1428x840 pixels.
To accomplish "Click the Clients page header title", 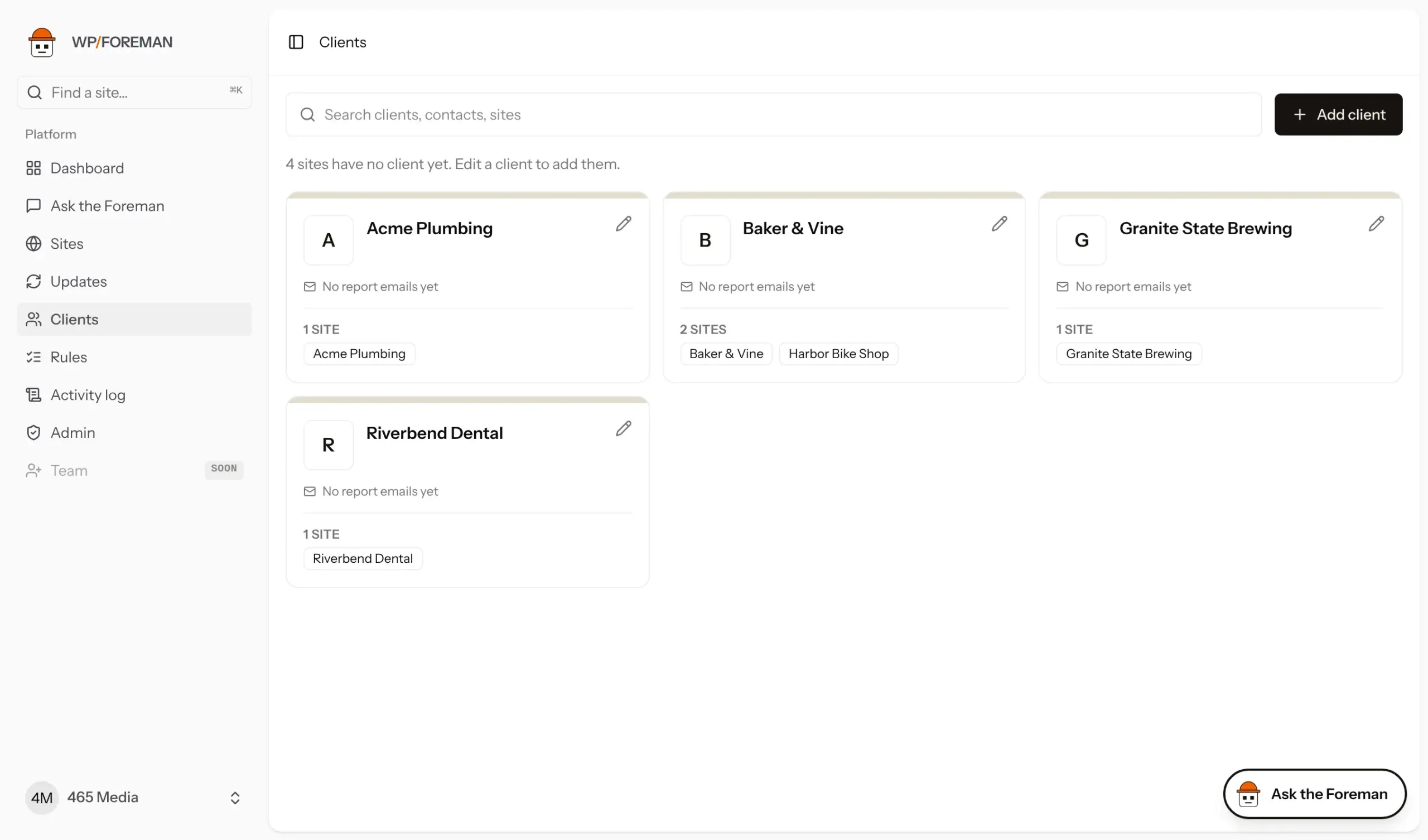I will [342, 42].
